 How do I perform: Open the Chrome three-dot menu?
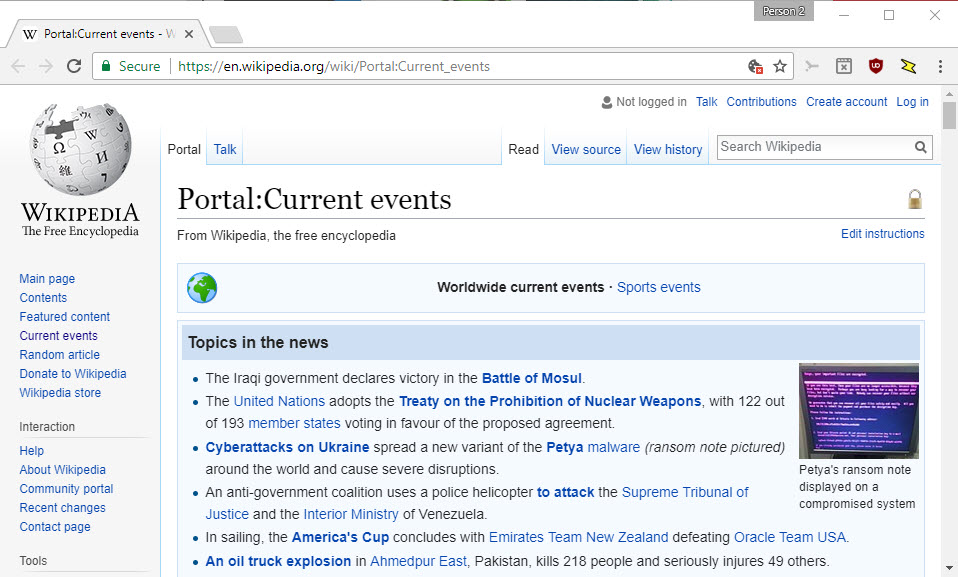pos(940,66)
